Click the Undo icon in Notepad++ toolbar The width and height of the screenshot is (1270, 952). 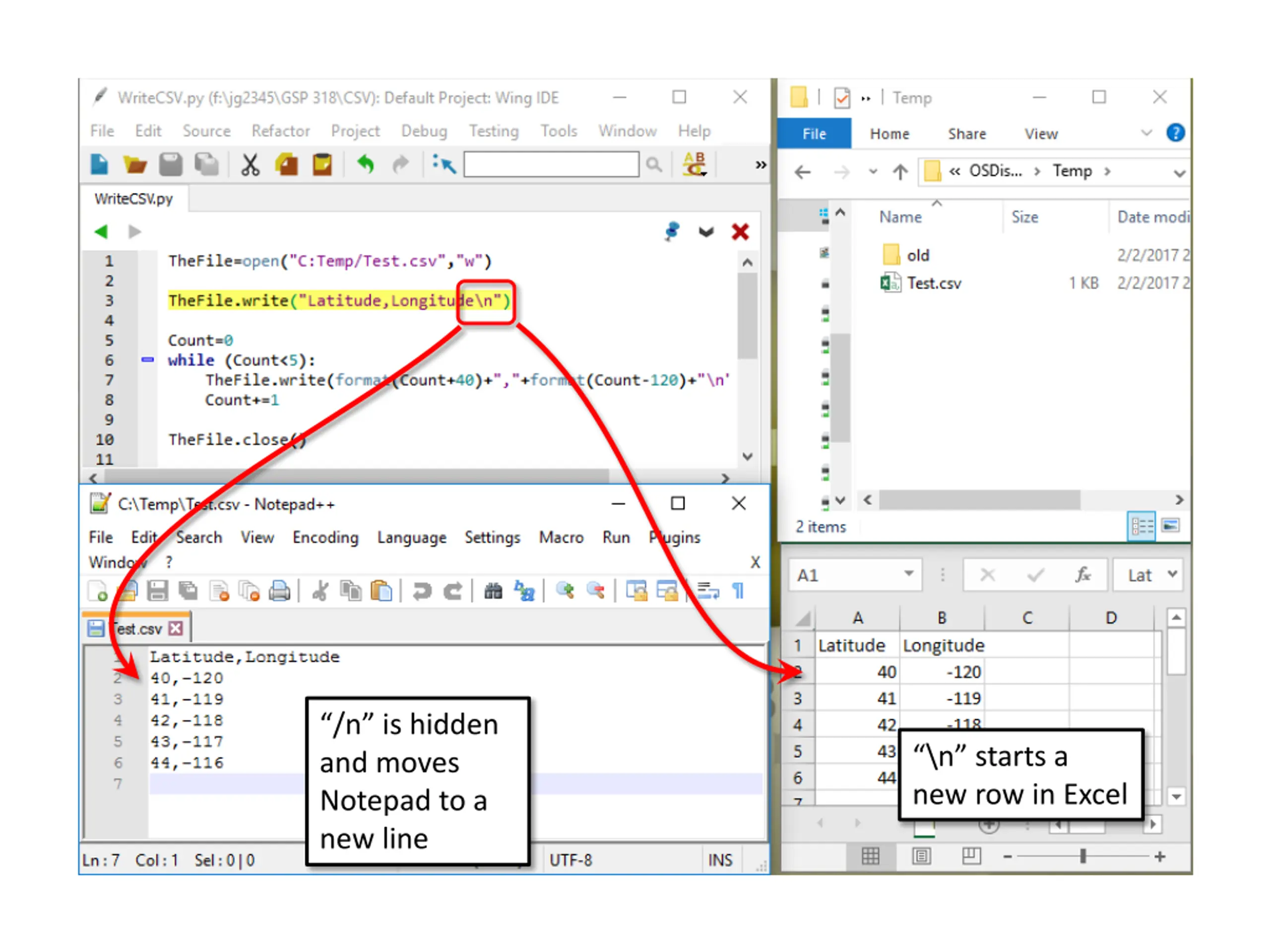[422, 591]
